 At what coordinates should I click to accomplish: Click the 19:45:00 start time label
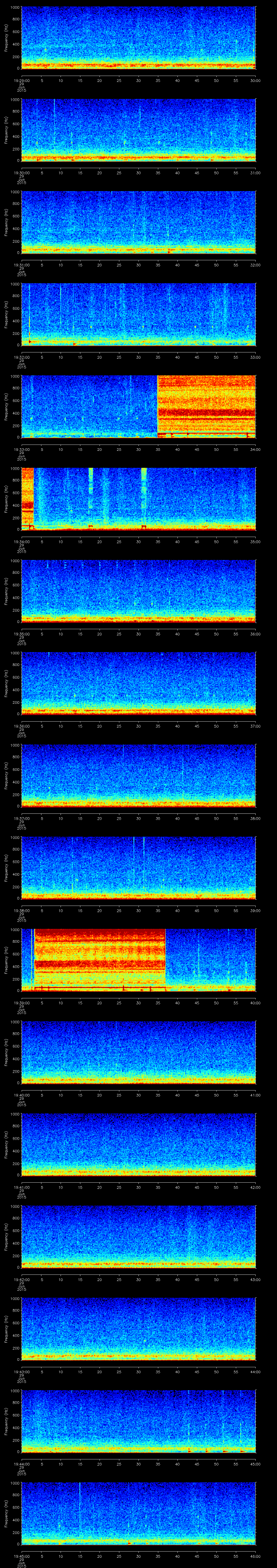tap(21, 1556)
